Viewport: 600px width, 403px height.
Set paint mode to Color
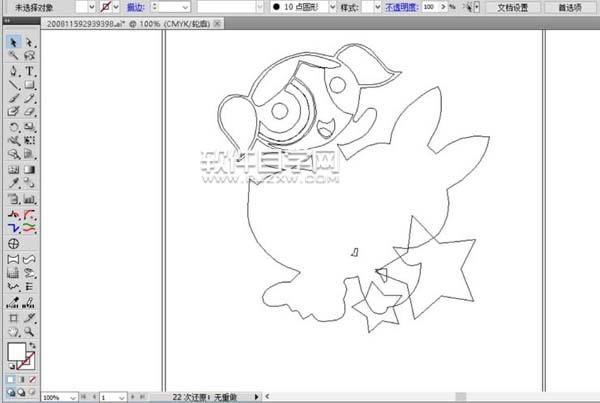tap(11, 379)
